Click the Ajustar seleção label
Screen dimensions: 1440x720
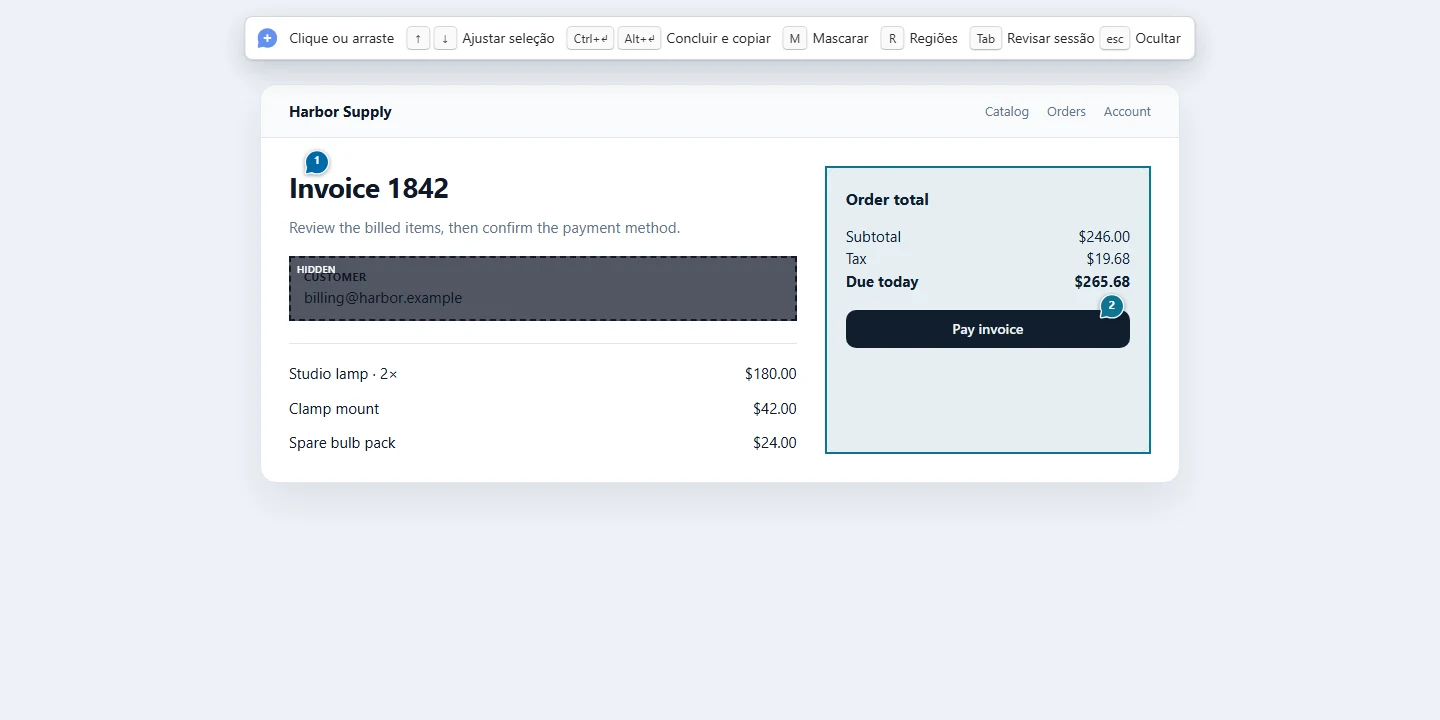tap(508, 38)
